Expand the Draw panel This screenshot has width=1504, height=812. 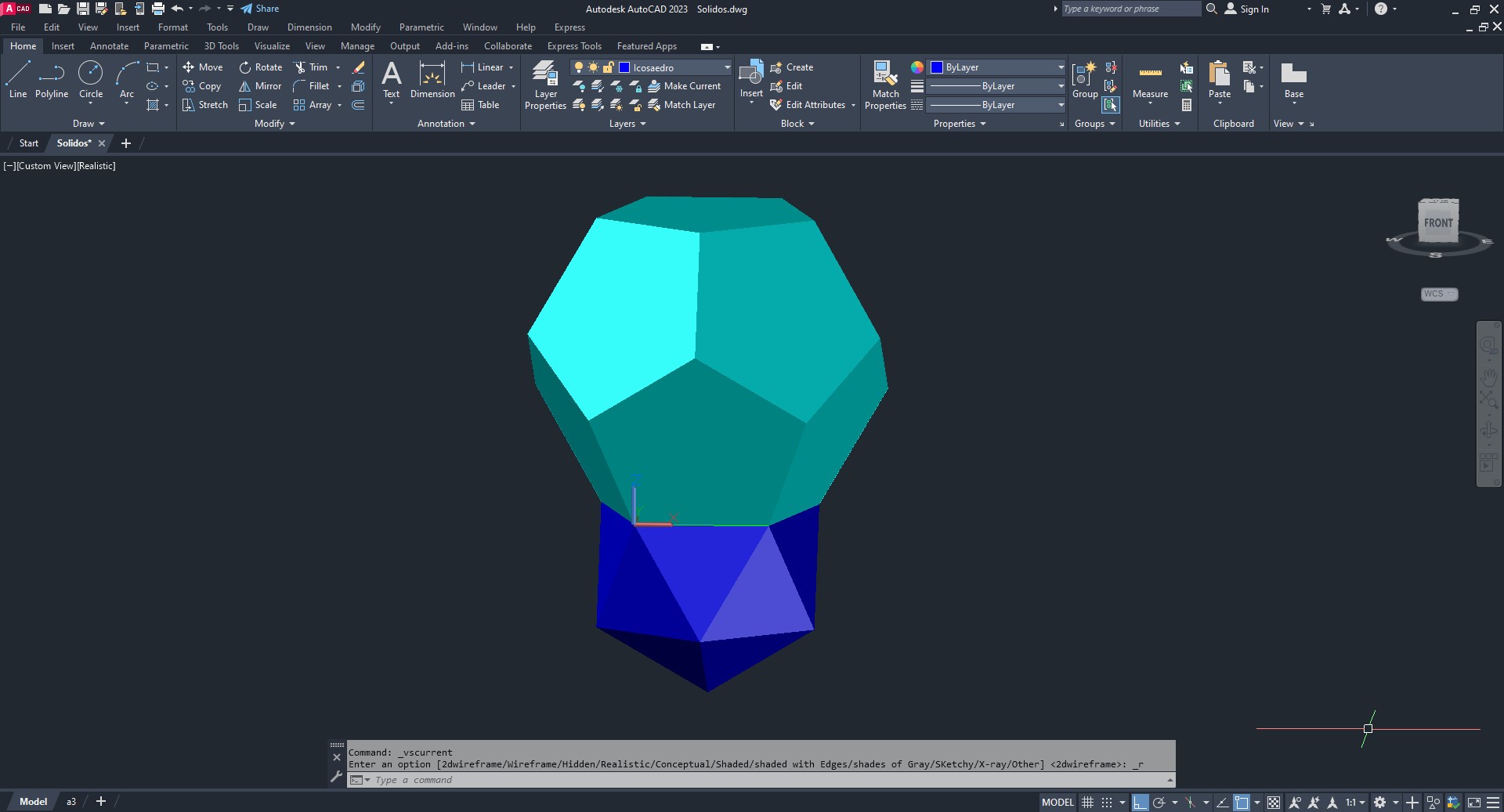[x=89, y=124]
